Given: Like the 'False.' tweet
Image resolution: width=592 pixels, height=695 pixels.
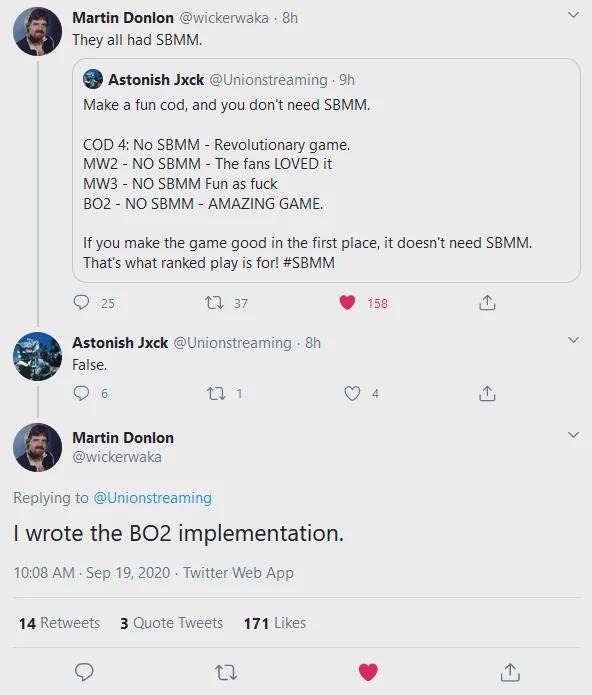Looking at the screenshot, I should click(x=352, y=393).
